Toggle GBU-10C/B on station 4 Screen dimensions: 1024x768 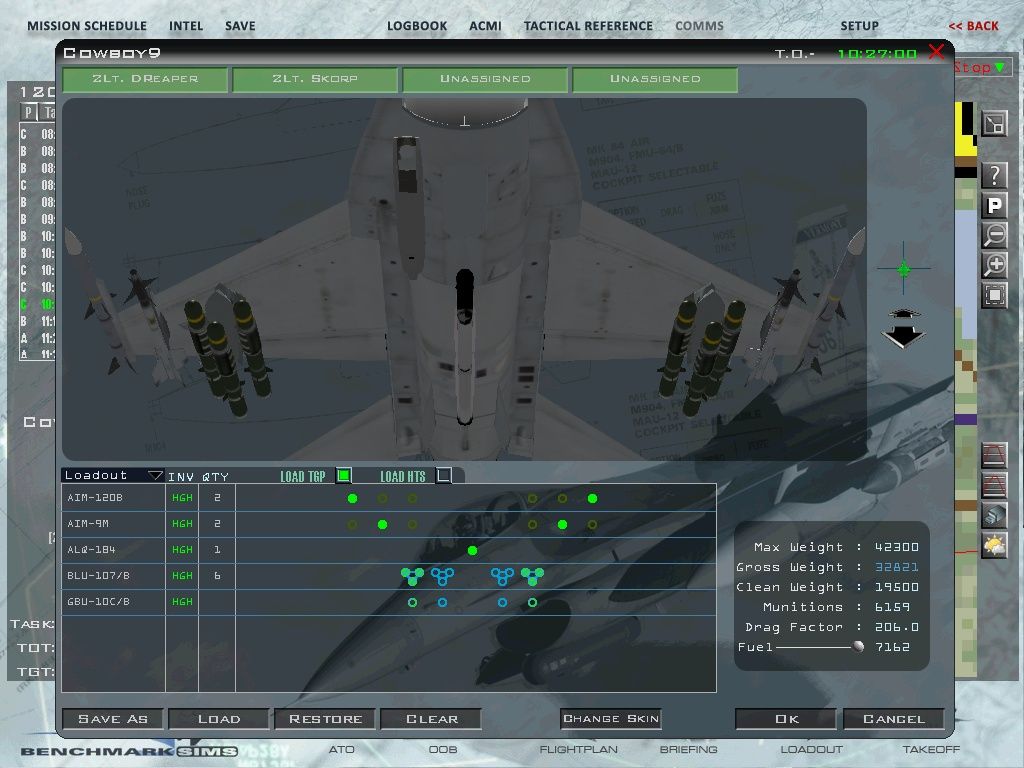tap(442, 603)
